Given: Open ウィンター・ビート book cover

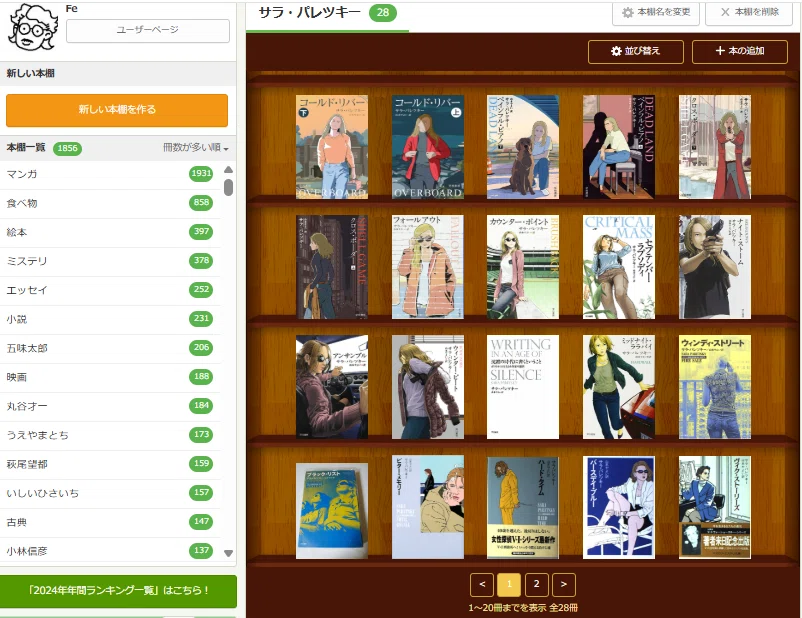Looking at the screenshot, I should tap(428, 387).
